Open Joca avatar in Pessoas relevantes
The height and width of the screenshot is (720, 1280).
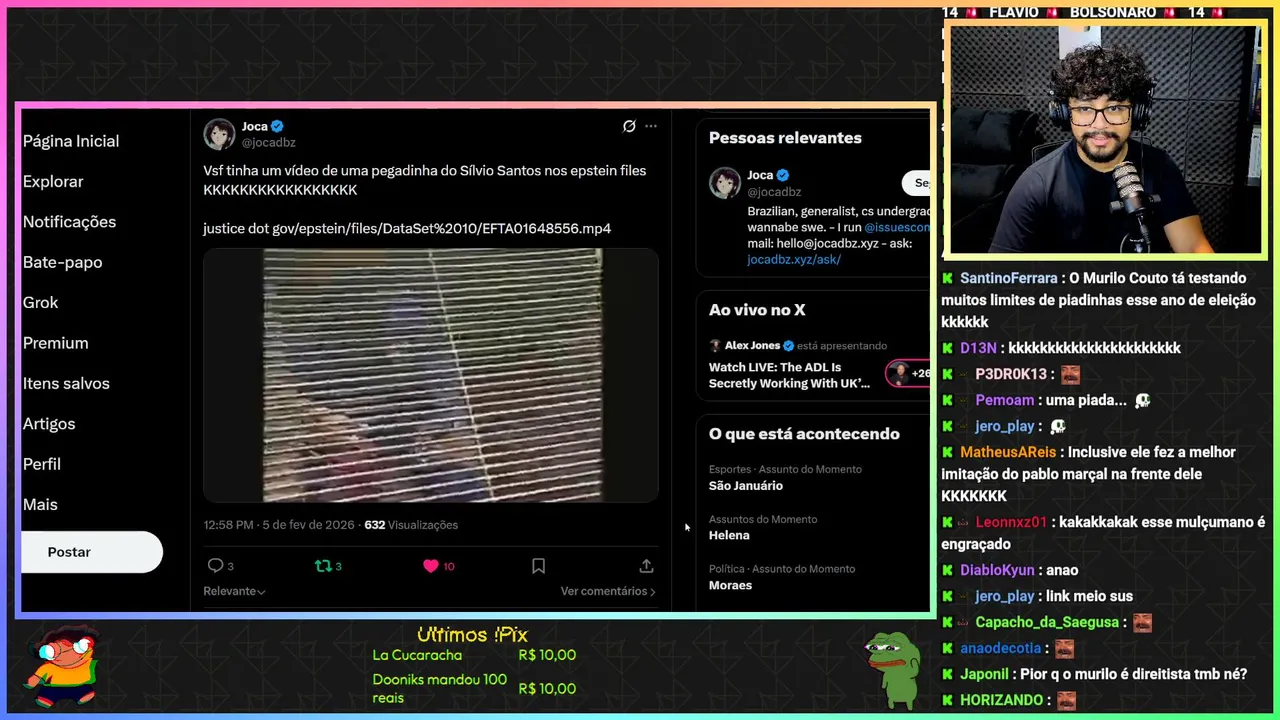point(725,183)
